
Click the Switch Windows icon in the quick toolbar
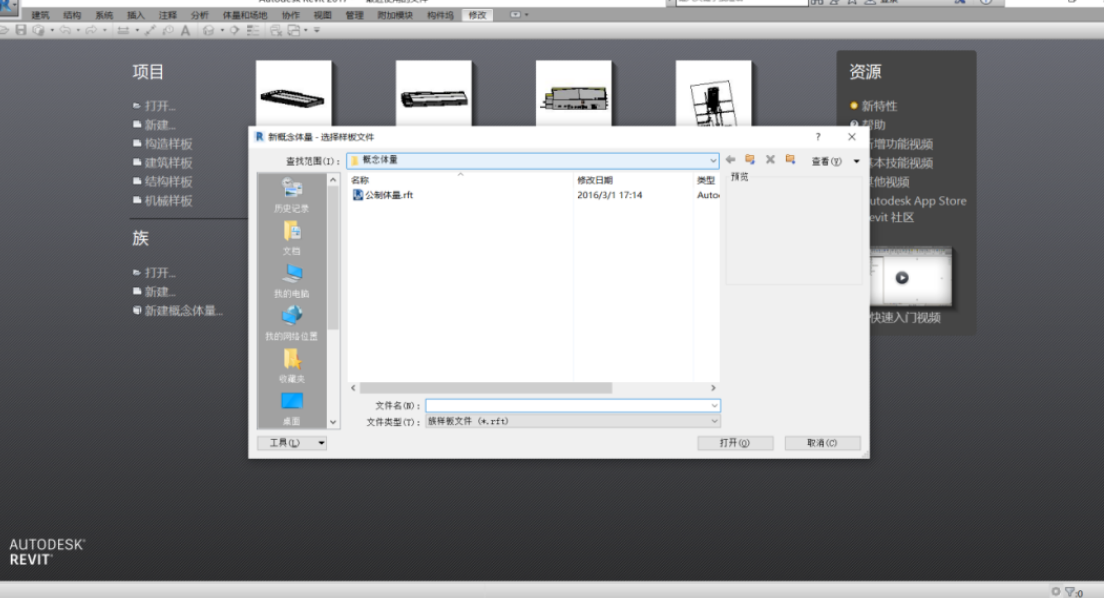point(294,30)
